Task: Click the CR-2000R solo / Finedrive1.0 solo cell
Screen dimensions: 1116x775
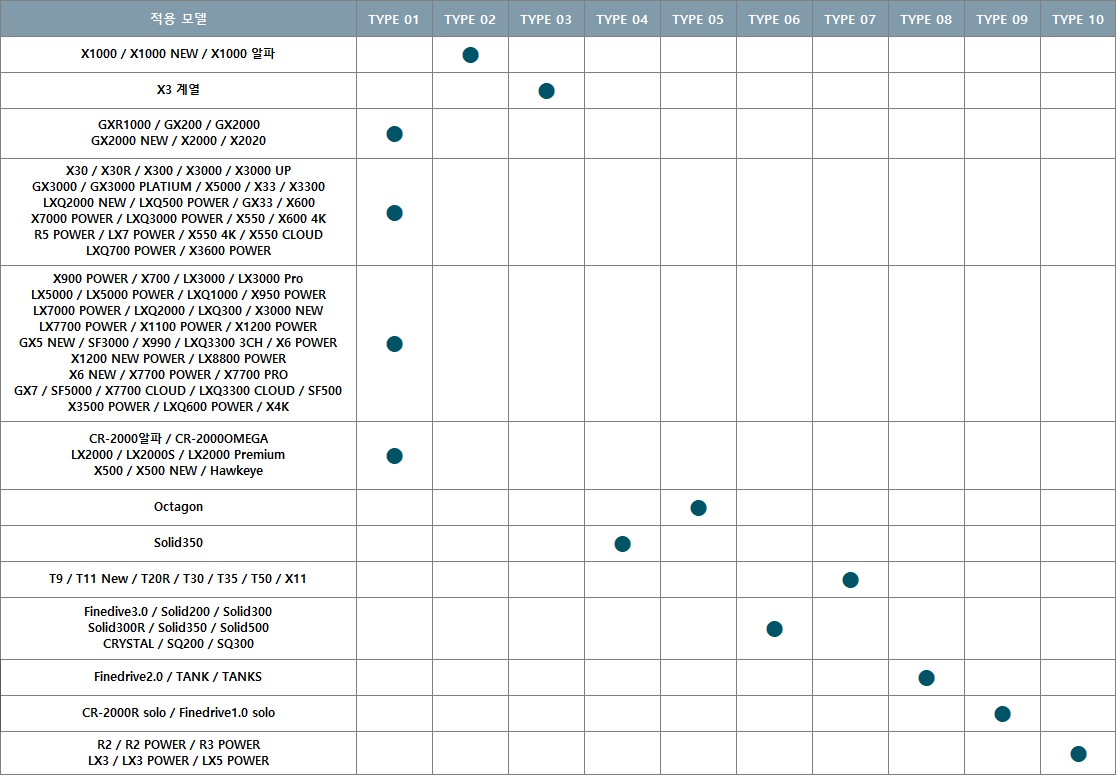Action: coord(178,713)
